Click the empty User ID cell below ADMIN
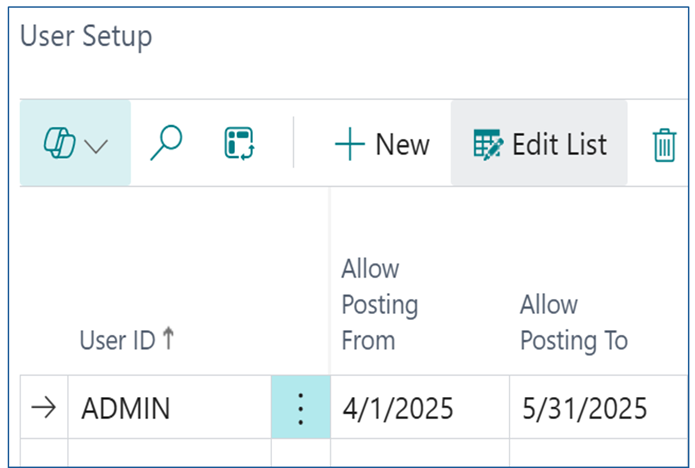695x468 pixels. pyautogui.click(x=169, y=452)
